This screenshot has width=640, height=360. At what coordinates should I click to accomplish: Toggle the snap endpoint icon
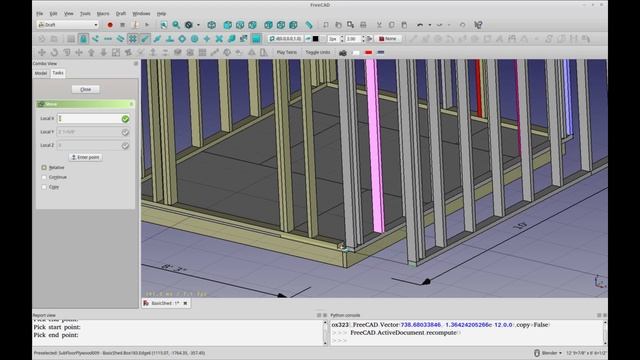coord(145,39)
